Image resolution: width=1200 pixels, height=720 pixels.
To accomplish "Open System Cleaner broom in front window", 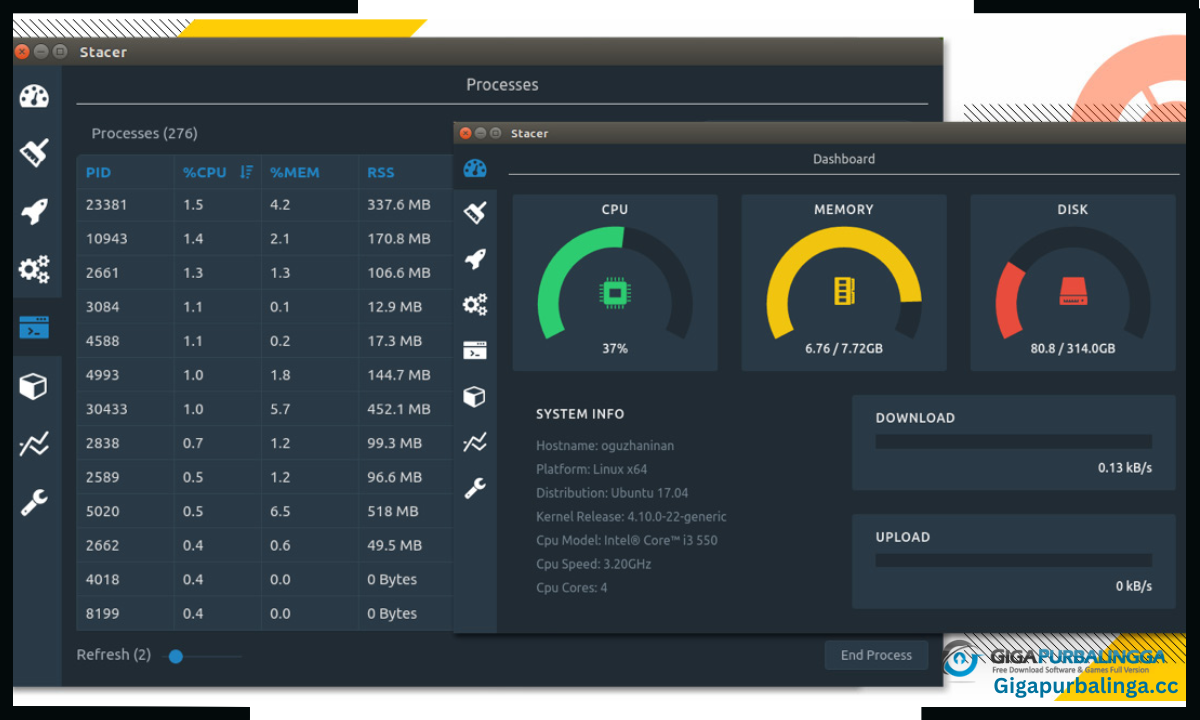I will 475,212.
